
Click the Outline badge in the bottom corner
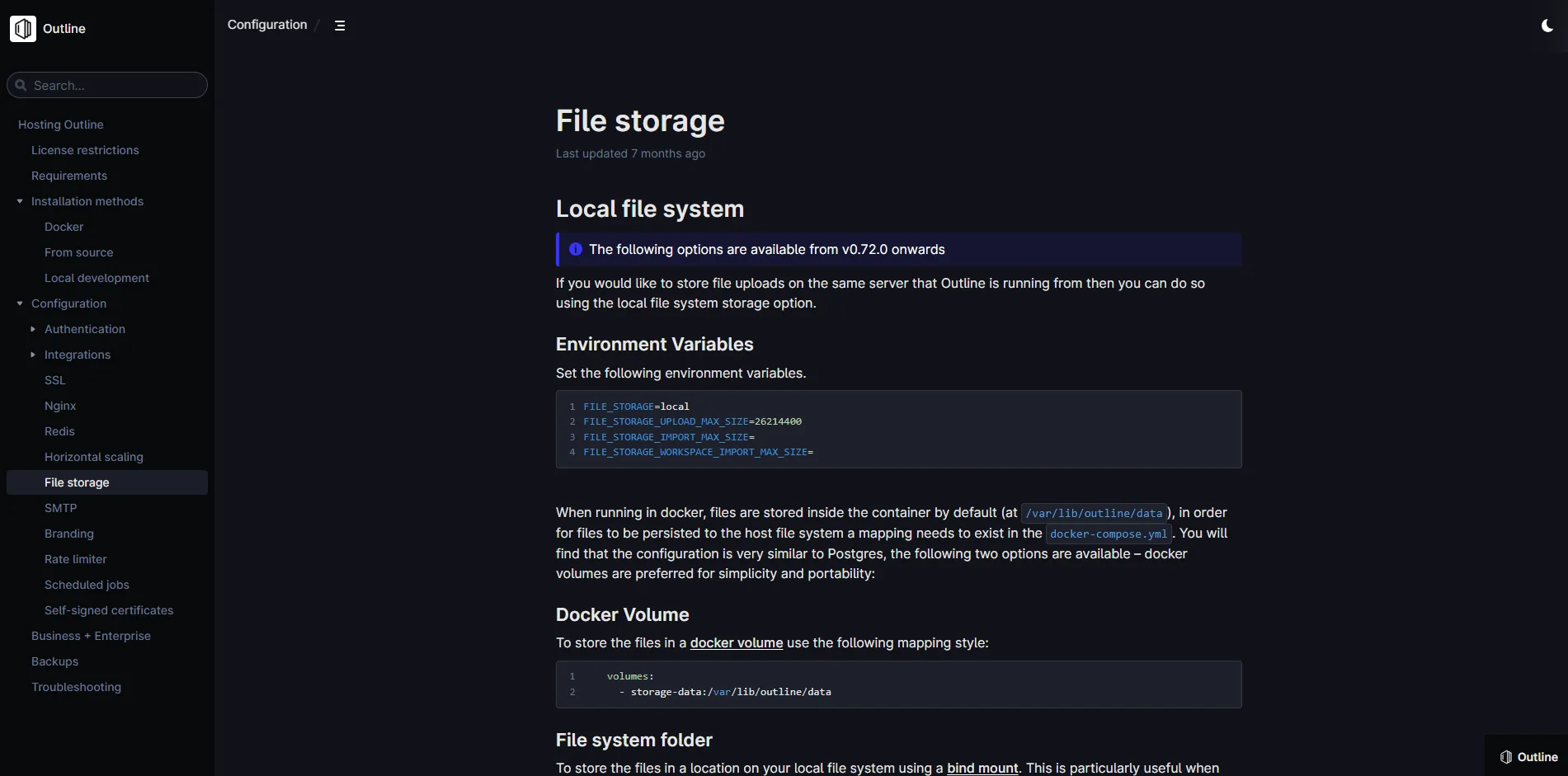pyautogui.click(x=1528, y=757)
